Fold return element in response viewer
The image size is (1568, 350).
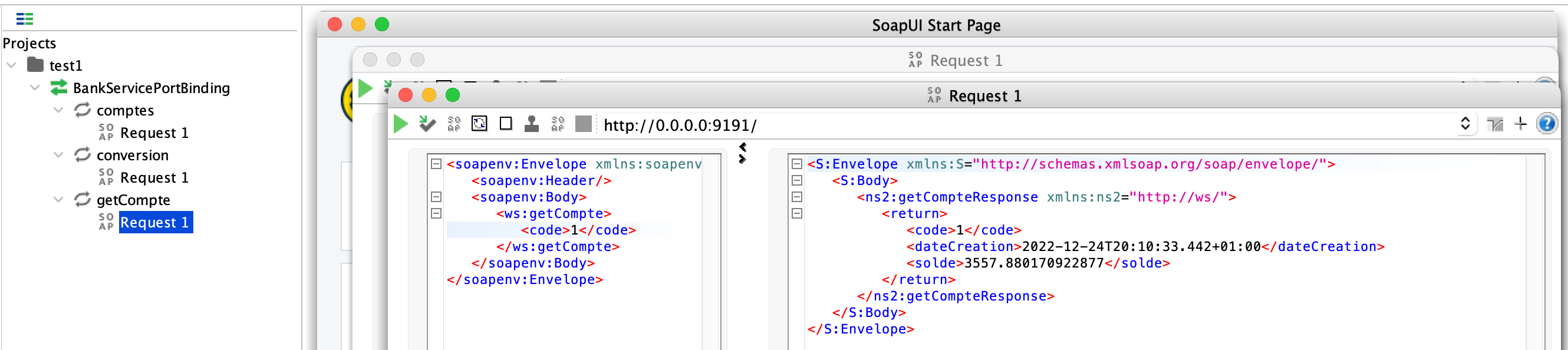click(797, 213)
